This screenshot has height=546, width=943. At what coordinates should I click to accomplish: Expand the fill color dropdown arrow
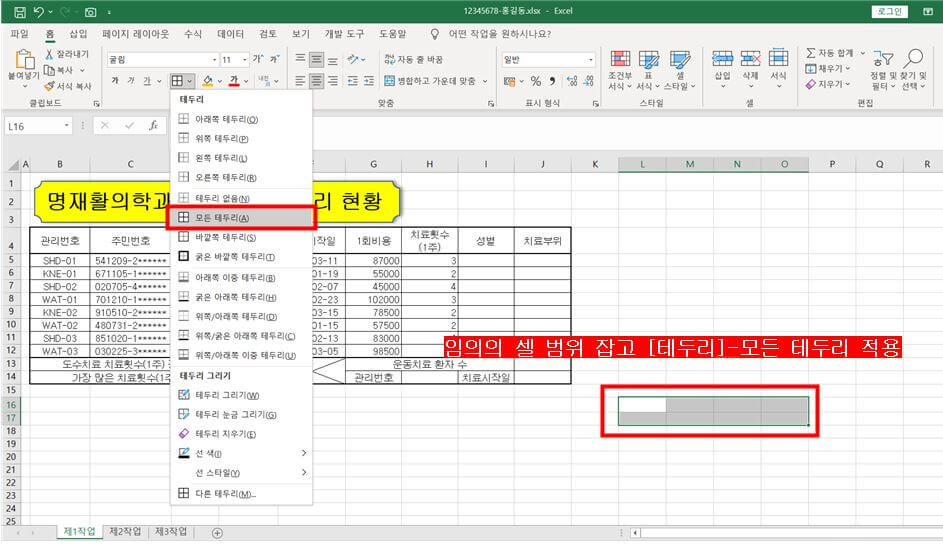click(220, 81)
